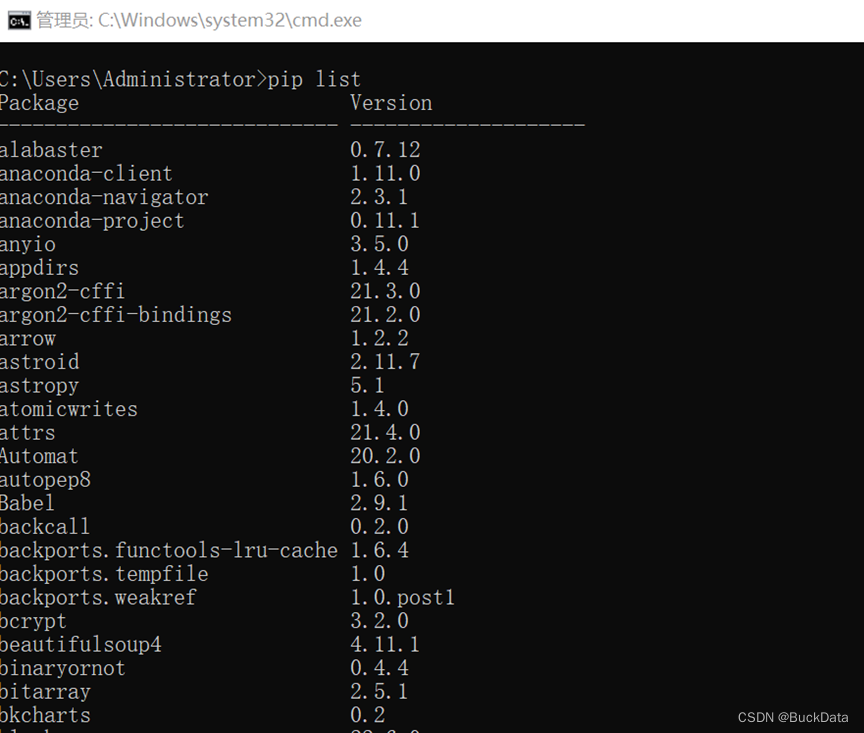Screen dimensions: 864x733
Task: Click the Package column header
Action: 39,103
